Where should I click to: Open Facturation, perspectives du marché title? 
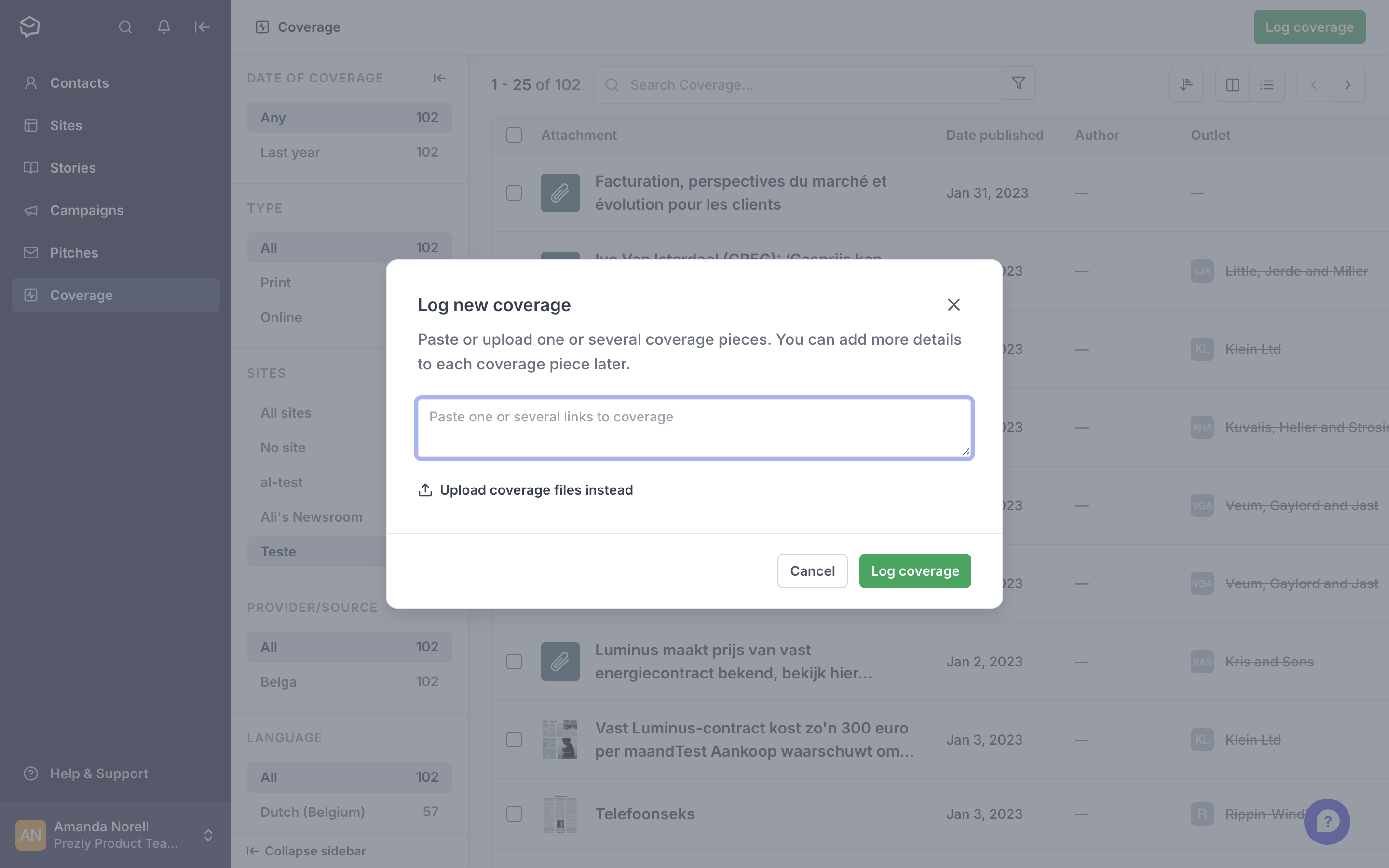pyautogui.click(x=740, y=193)
